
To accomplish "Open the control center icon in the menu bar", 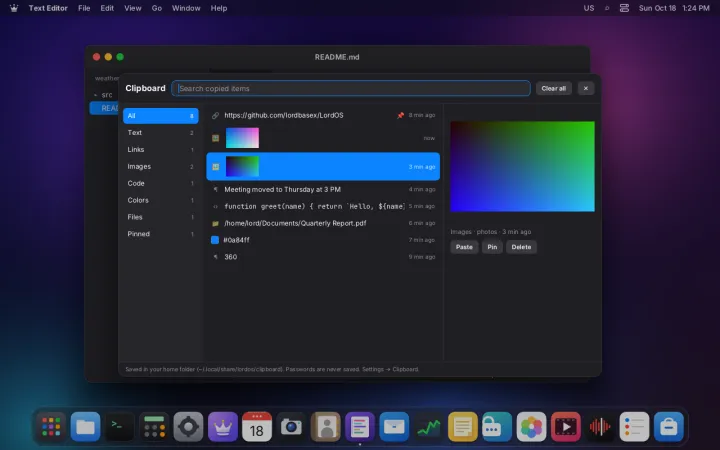I will point(624,8).
